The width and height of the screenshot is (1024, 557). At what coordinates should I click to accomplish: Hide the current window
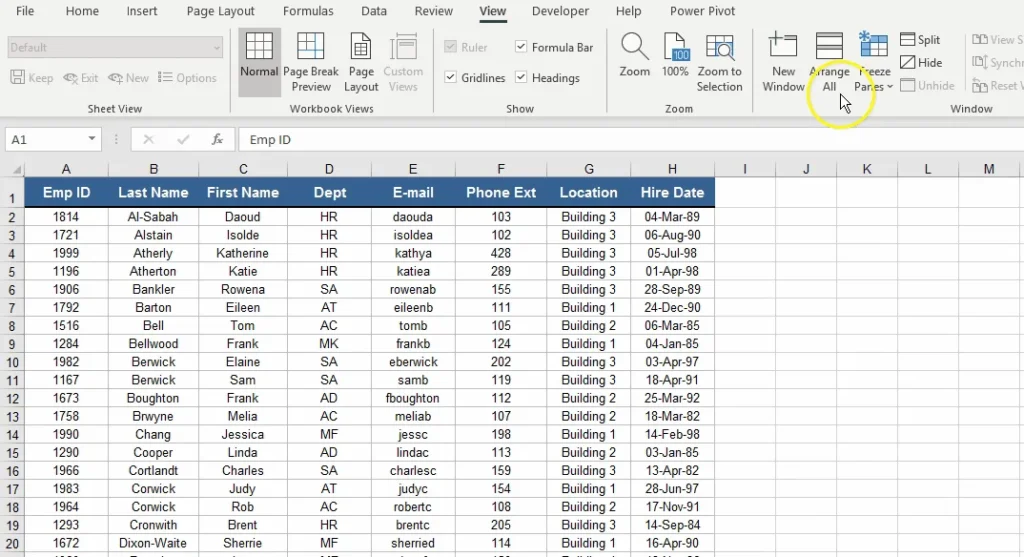(921, 63)
